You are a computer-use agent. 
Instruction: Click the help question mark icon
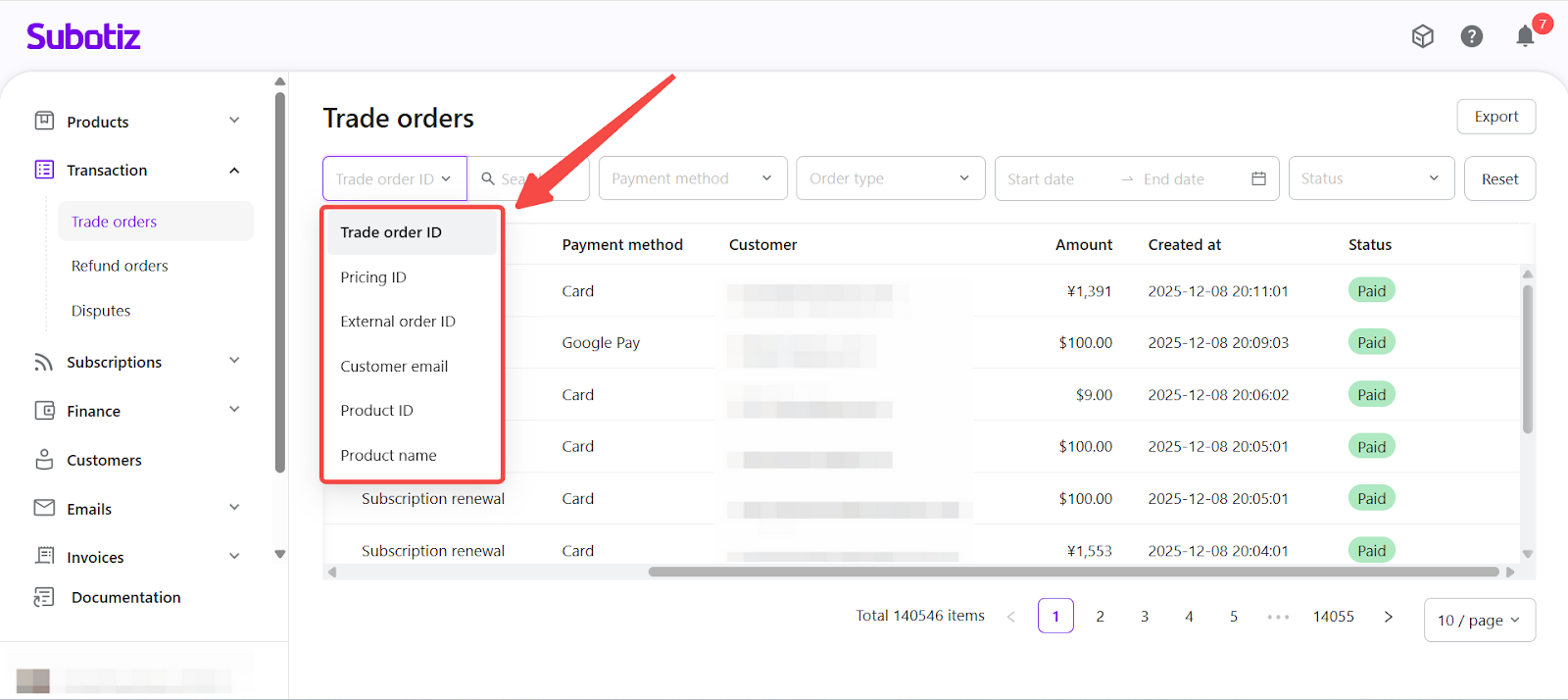coord(1471,37)
